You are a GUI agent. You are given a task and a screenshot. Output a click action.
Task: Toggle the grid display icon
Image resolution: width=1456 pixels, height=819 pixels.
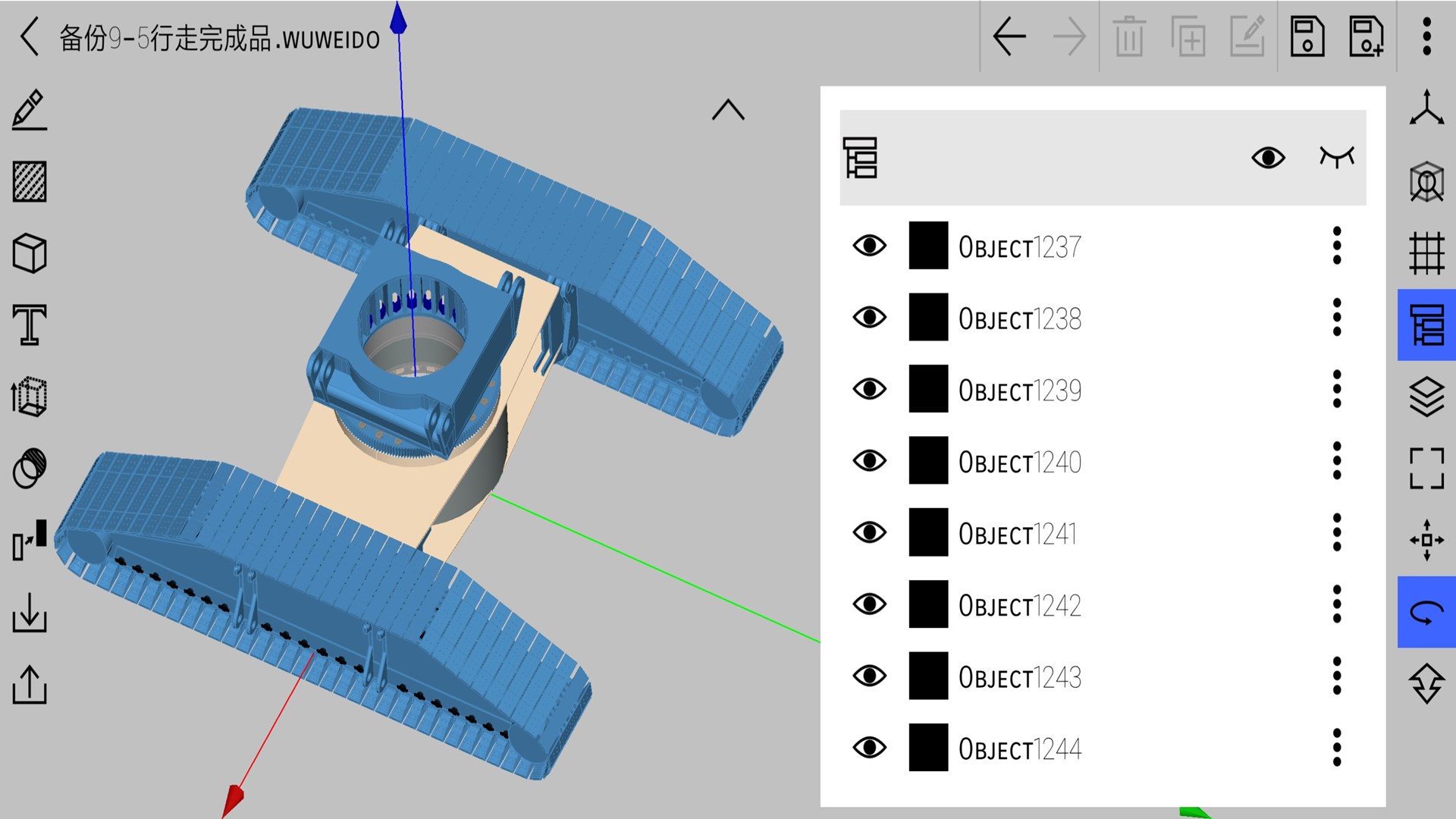(x=1426, y=253)
